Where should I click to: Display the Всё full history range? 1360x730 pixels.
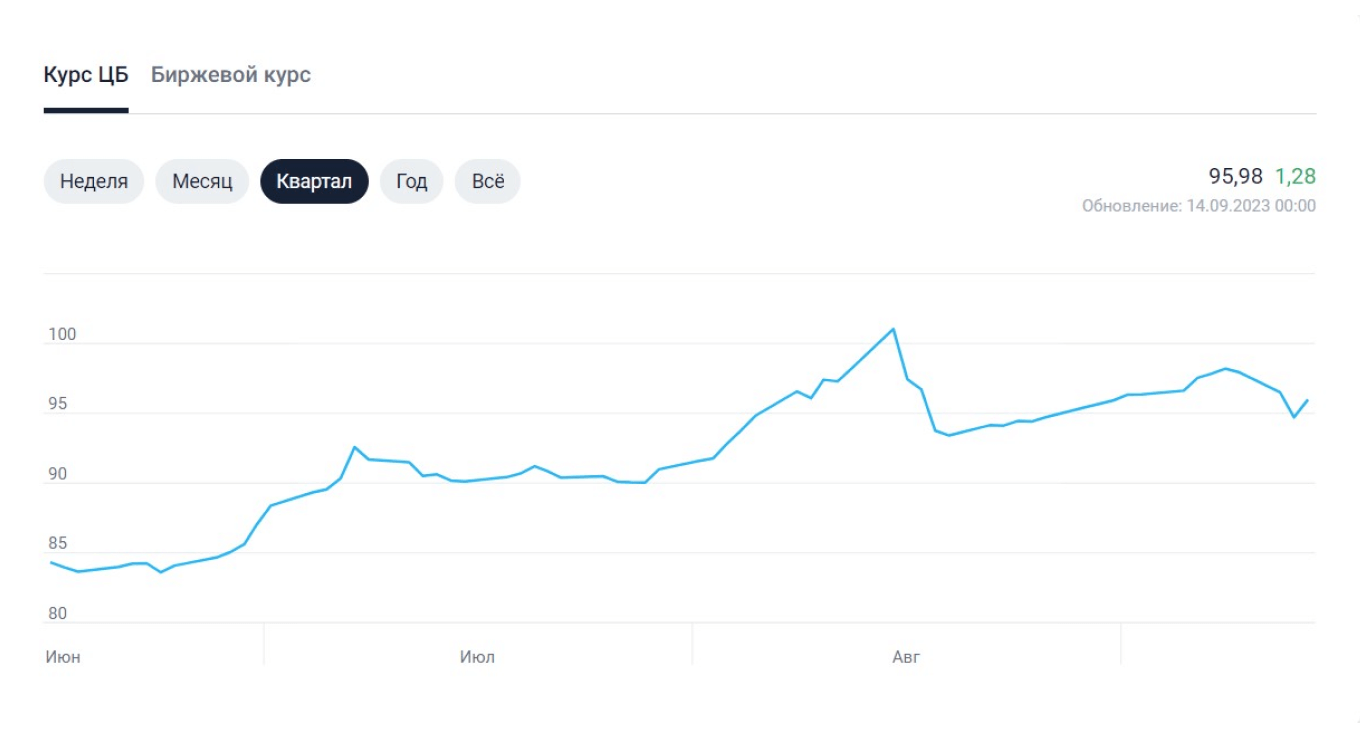tap(488, 181)
